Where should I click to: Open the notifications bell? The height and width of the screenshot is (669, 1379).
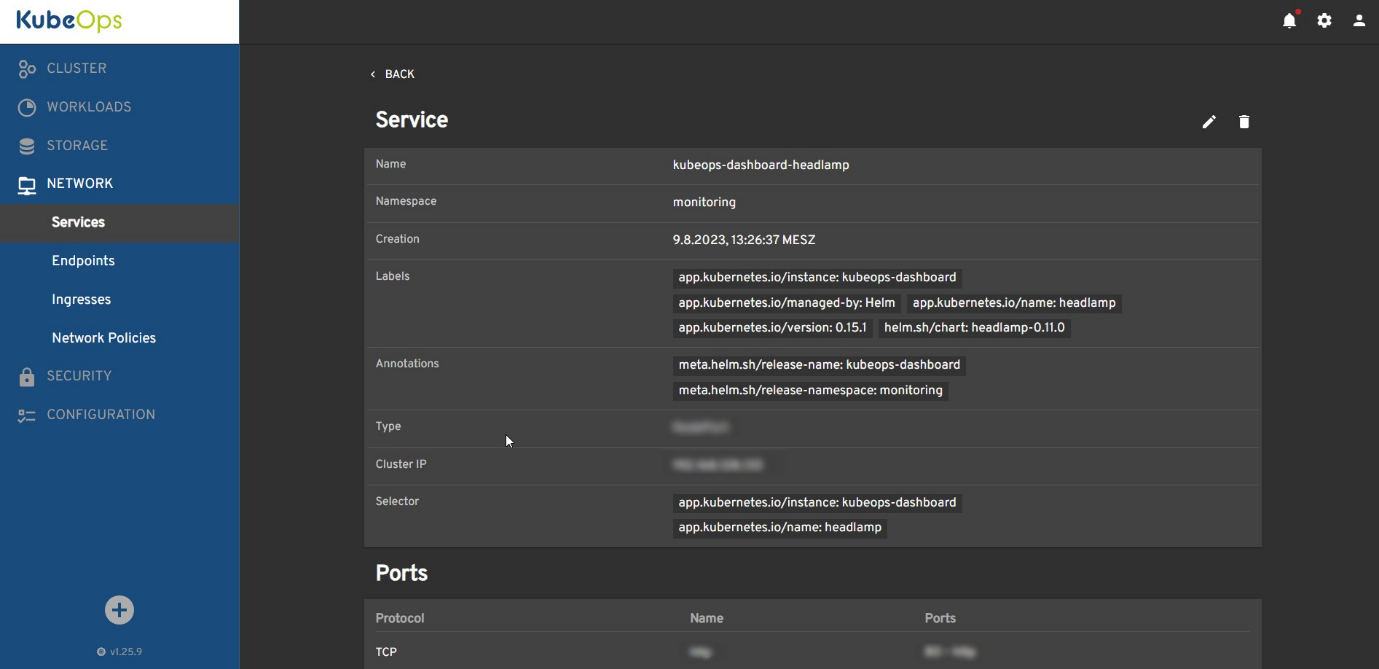pos(1290,20)
